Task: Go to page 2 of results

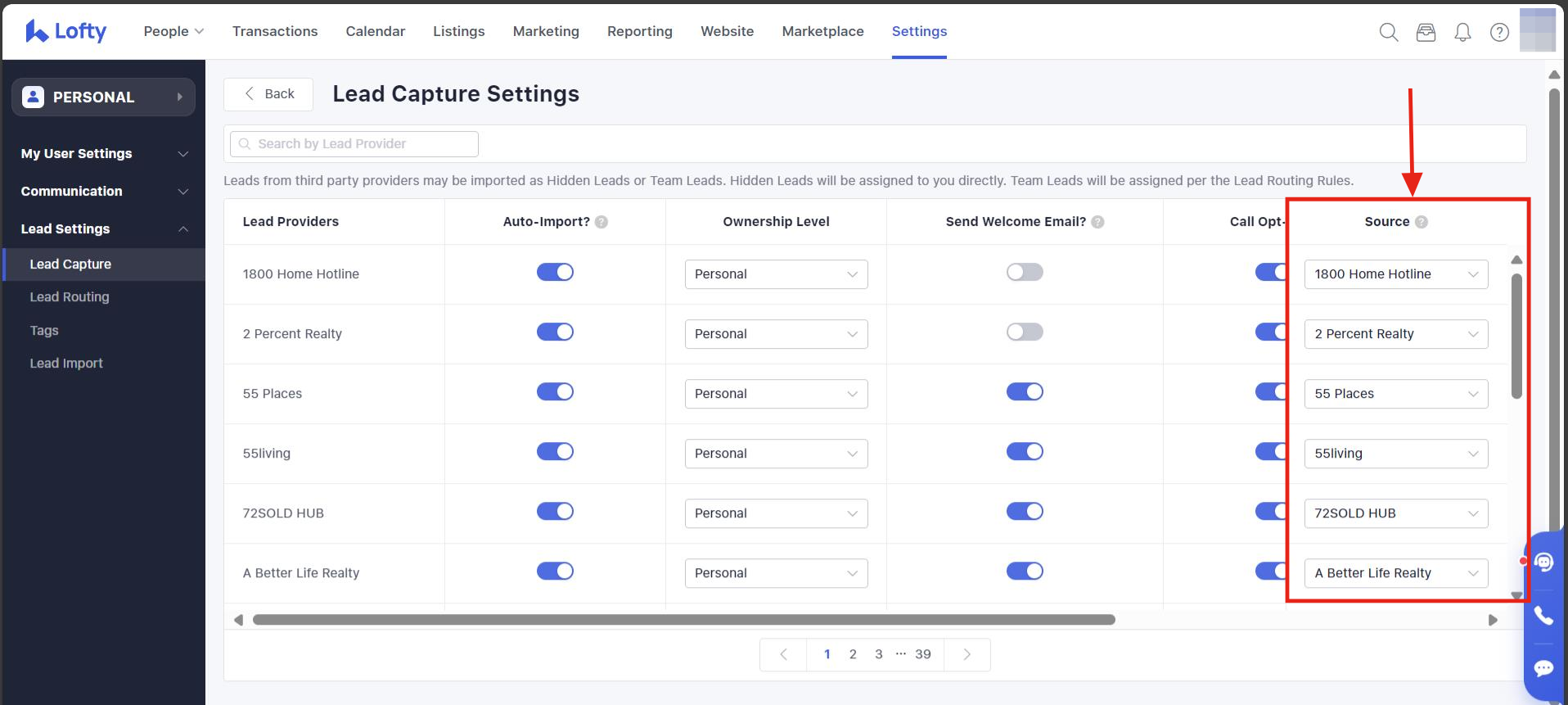Action: [x=853, y=654]
